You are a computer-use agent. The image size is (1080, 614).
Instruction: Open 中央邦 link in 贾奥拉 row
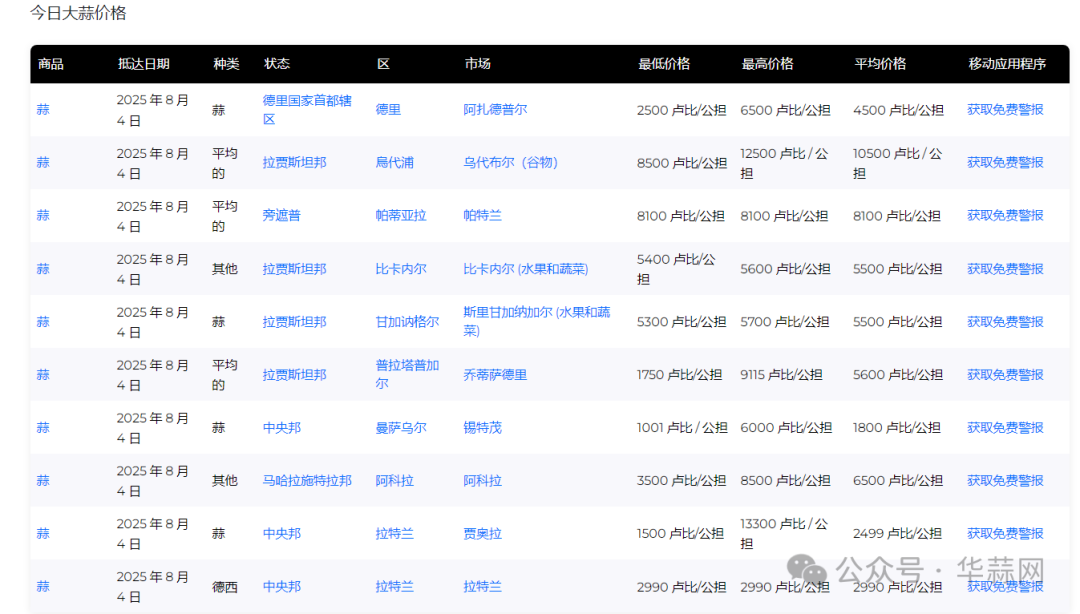point(281,534)
